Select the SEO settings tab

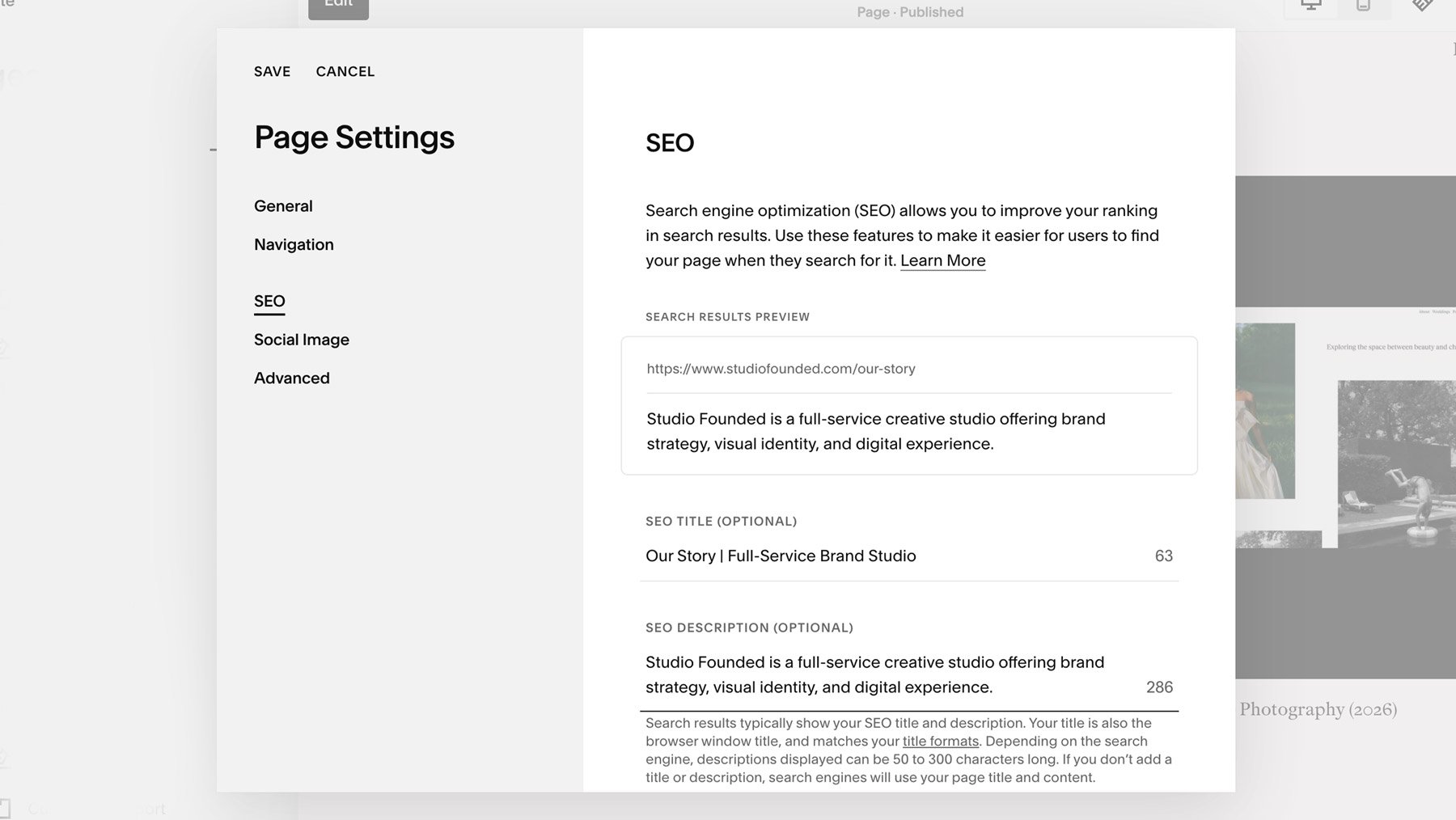point(269,302)
